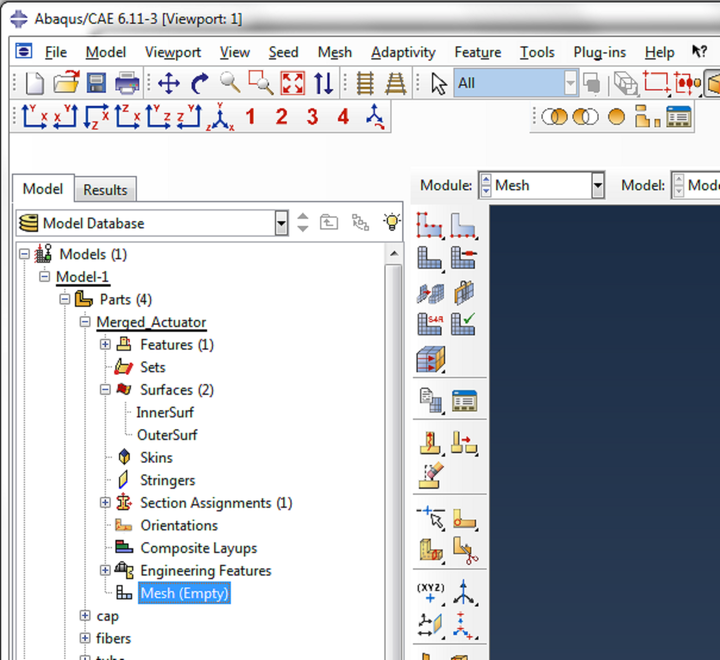
Task: Select the Rotate View tool
Action: pyautogui.click(x=199, y=84)
